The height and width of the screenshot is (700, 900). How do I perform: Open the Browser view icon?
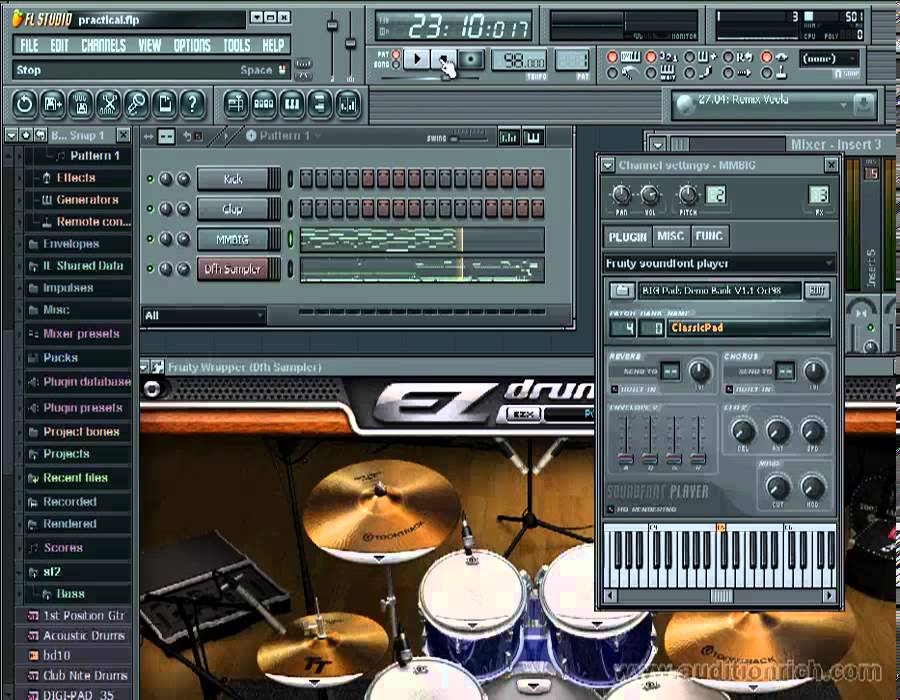coord(320,104)
